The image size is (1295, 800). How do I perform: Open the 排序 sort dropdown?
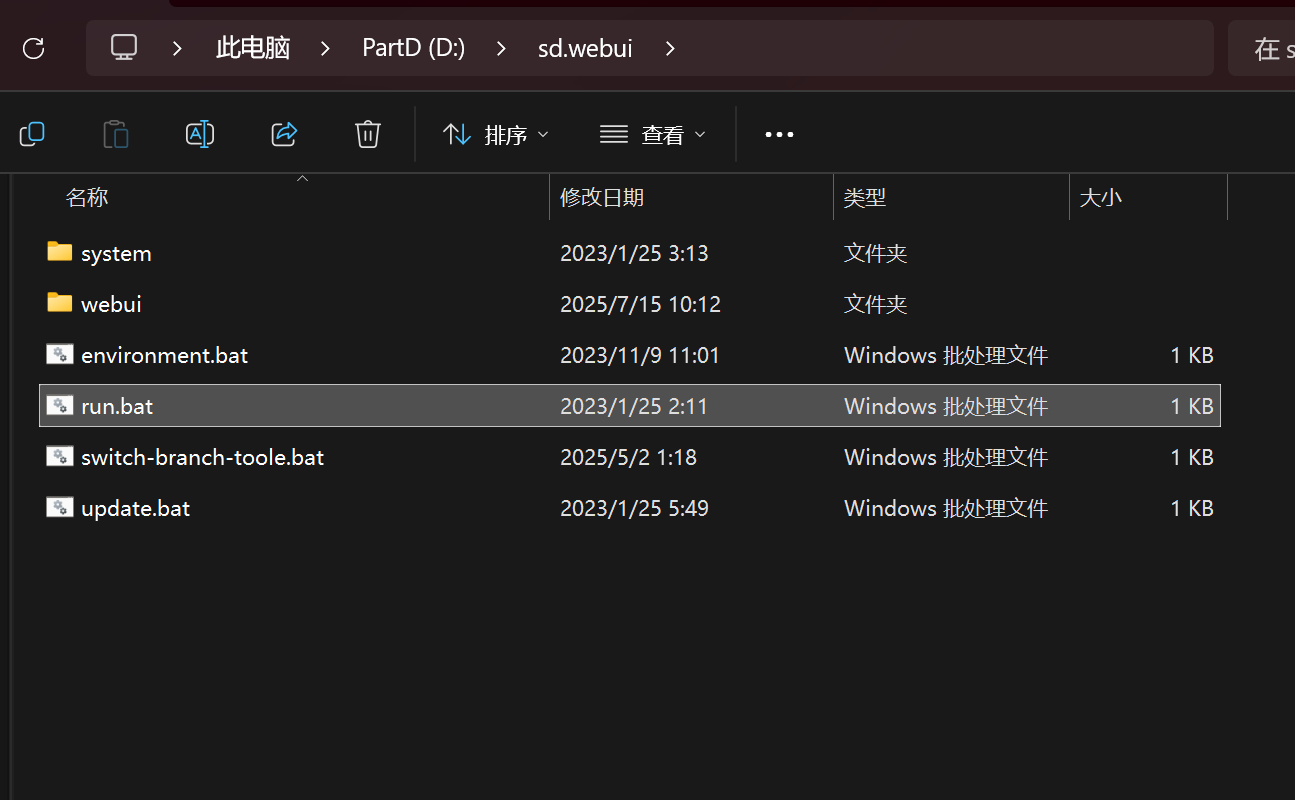pos(496,134)
